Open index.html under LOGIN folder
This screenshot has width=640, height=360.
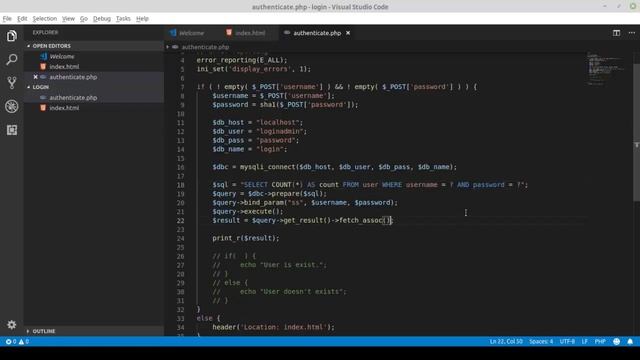64,108
